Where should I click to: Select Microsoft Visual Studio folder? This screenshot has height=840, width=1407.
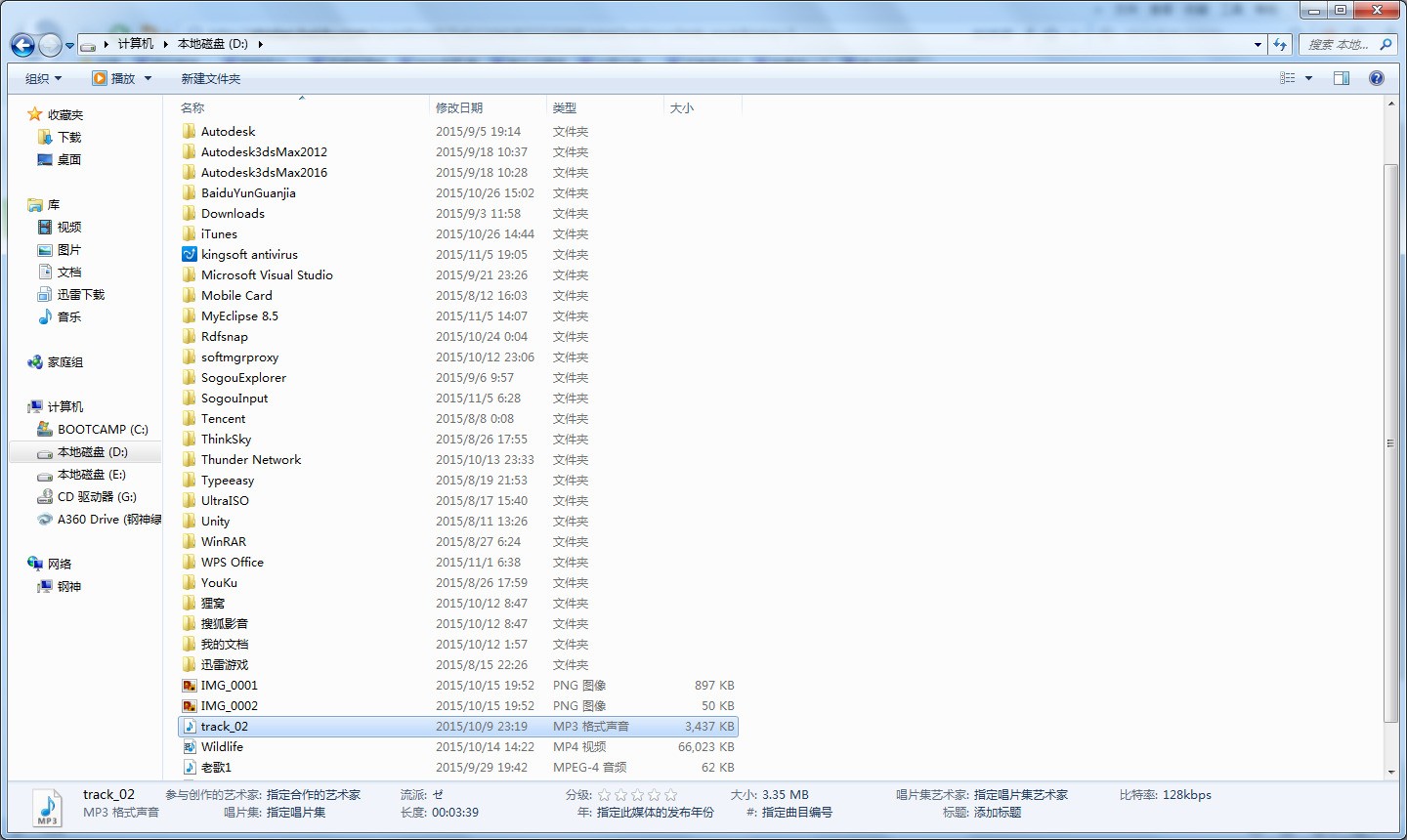point(267,274)
